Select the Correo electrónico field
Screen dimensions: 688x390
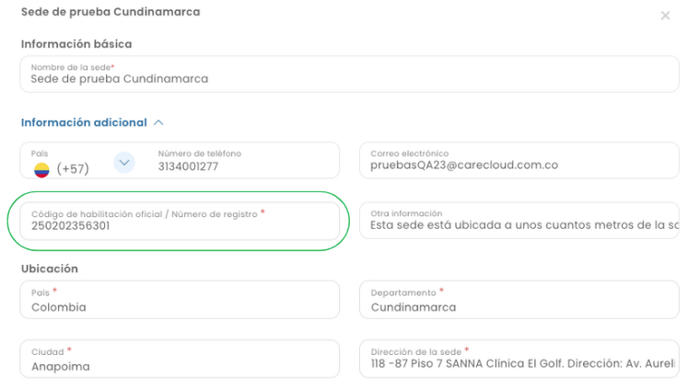519,160
